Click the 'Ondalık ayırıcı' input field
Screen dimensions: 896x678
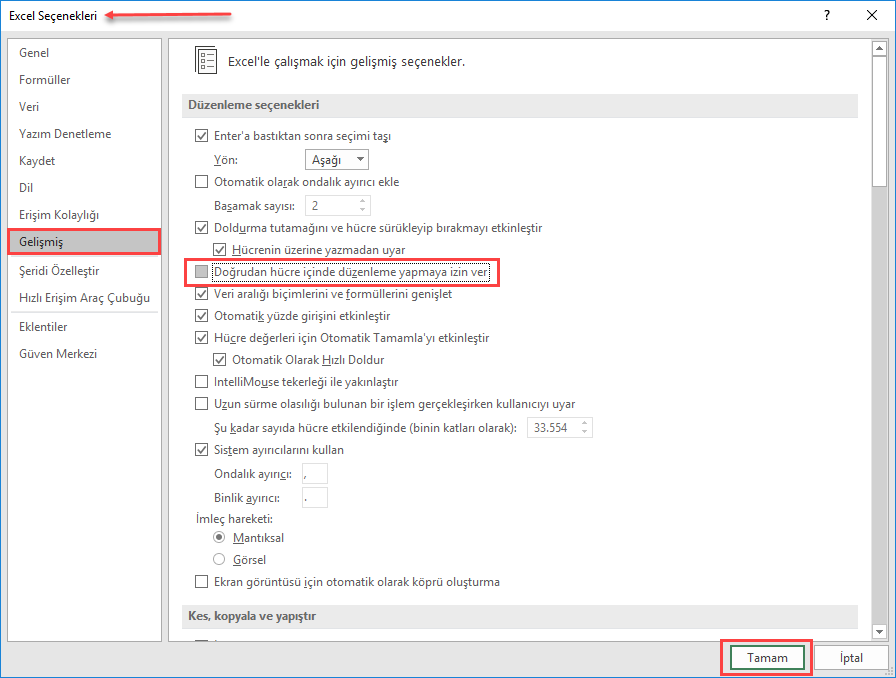coord(315,474)
